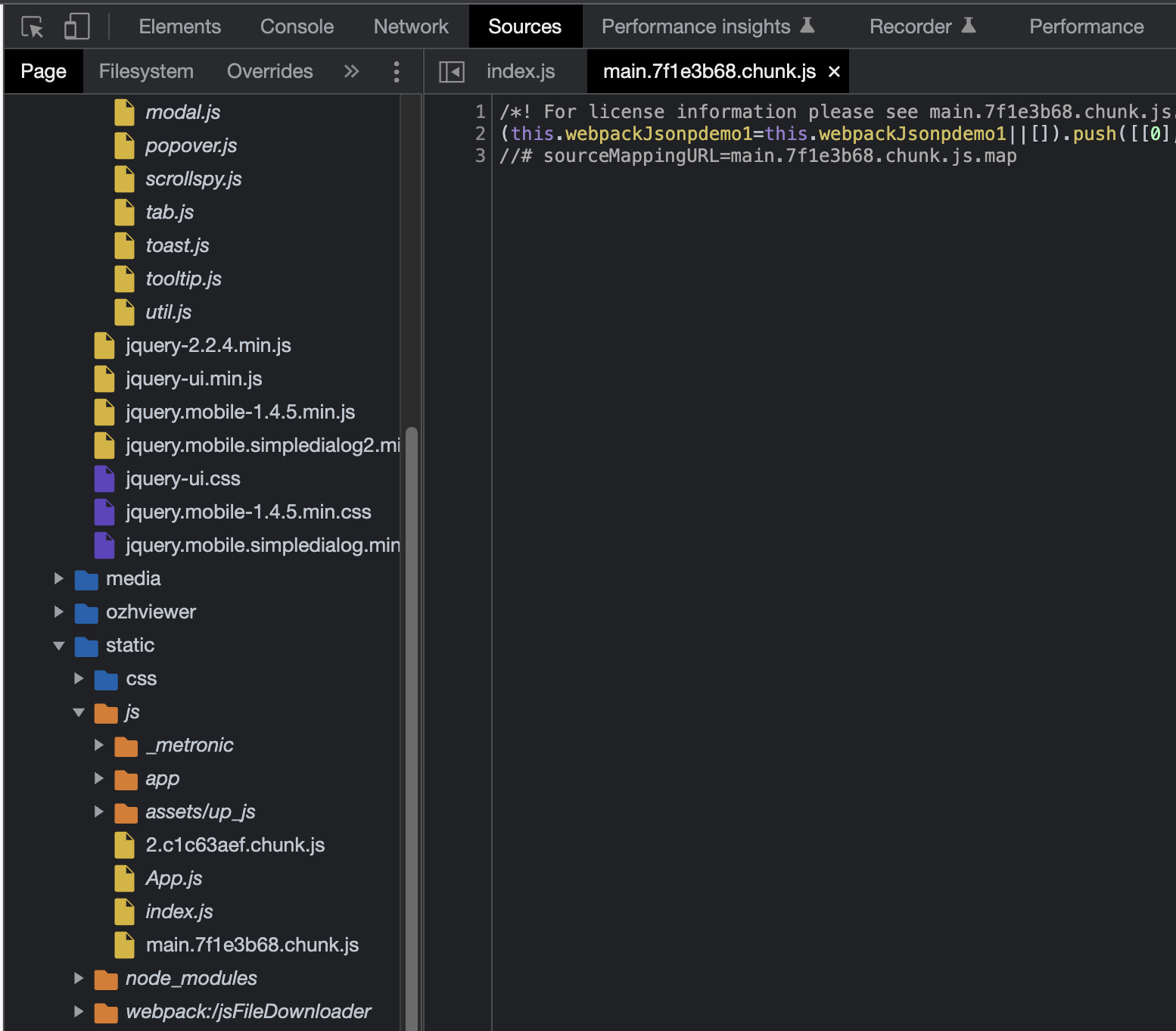Open index.js in the file tree
The image size is (1176, 1031).
point(179,911)
